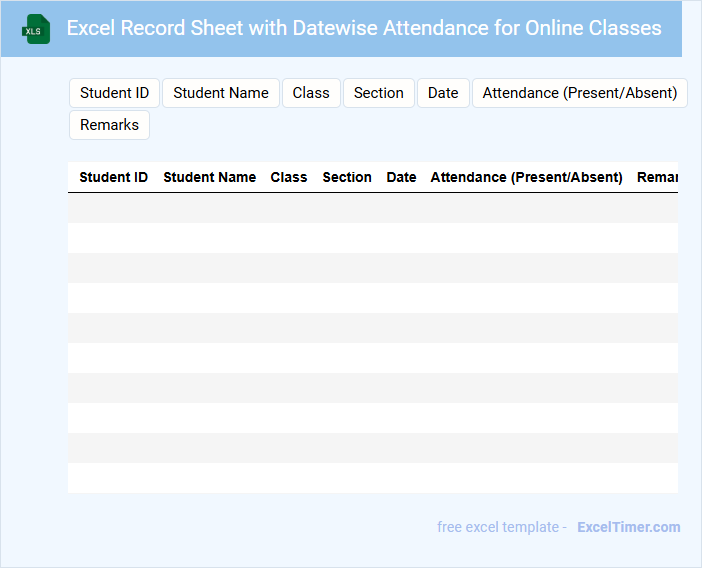The image size is (702, 568).
Task: Click the first empty table row
Action: [373, 208]
